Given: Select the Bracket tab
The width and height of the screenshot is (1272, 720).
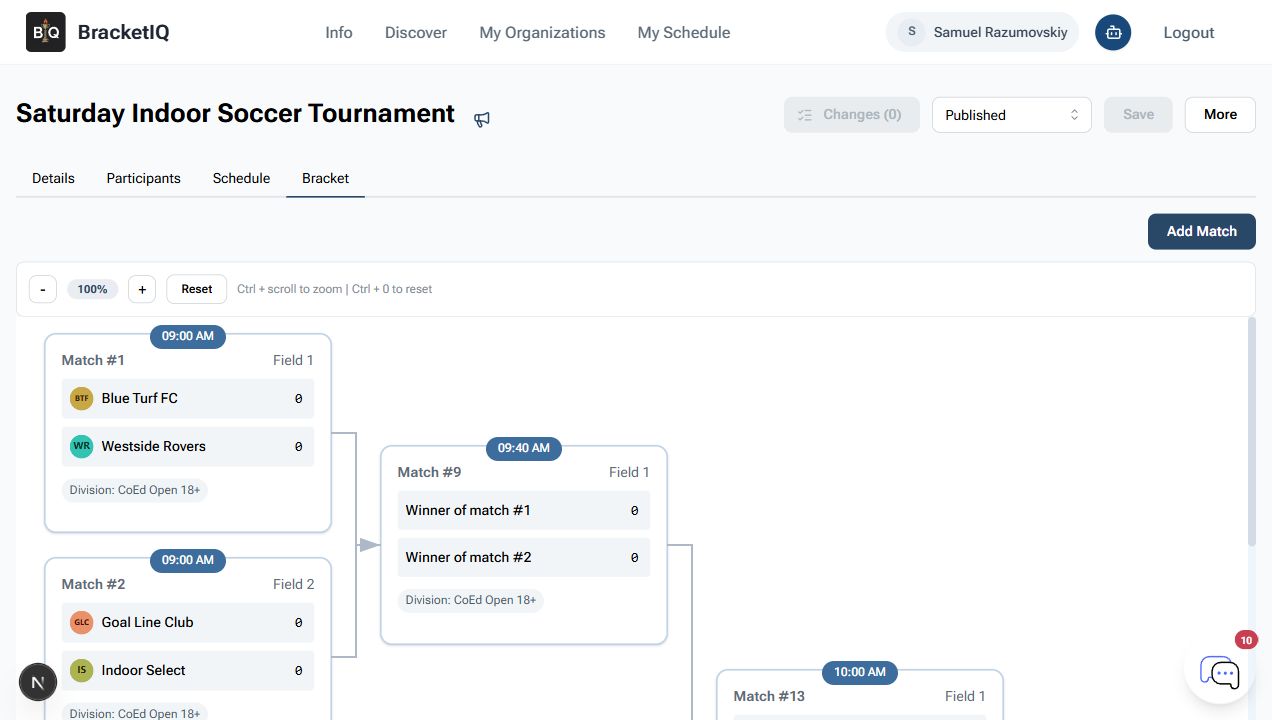Looking at the screenshot, I should click(325, 178).
